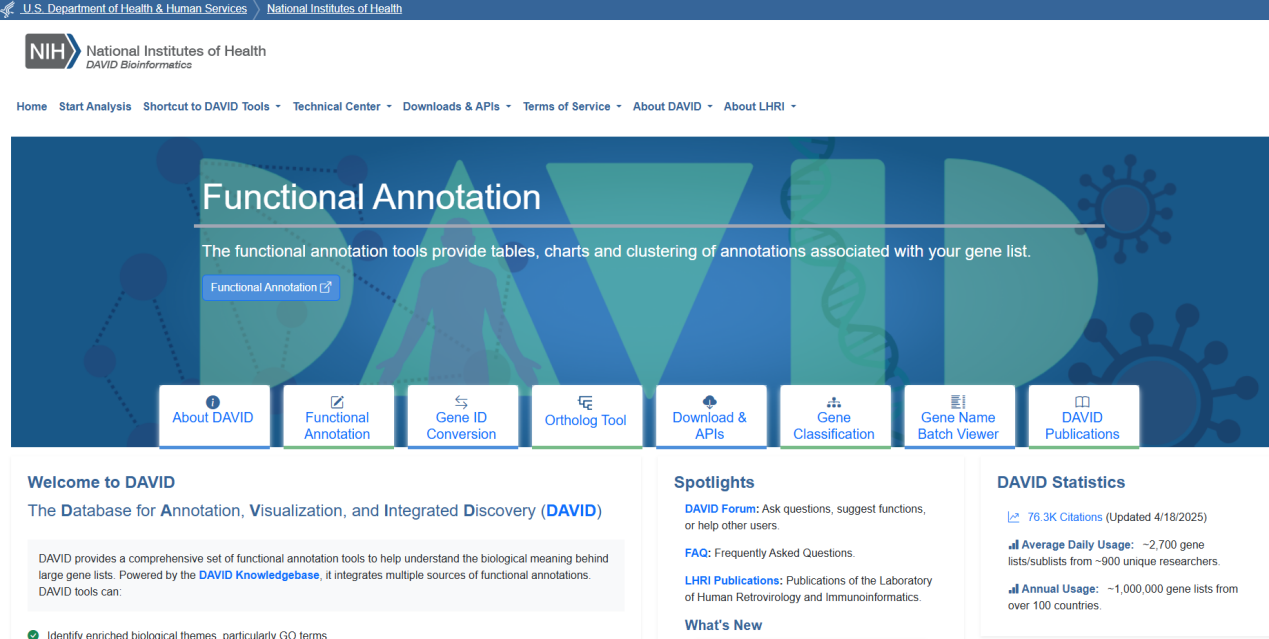This screenshot has height=639, width=1269.
Task: Click the DAVID Statistics heading
Action: (x=1061, y=483)
